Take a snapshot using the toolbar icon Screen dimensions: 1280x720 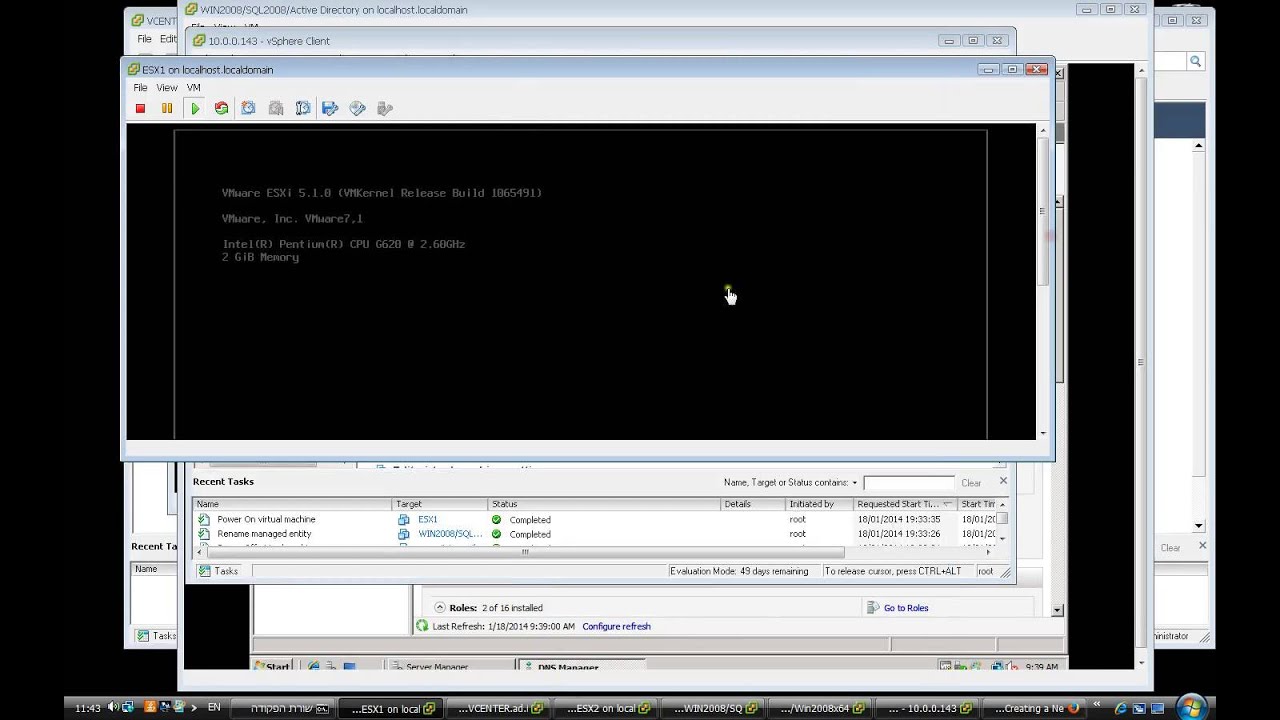click(248, 108)
